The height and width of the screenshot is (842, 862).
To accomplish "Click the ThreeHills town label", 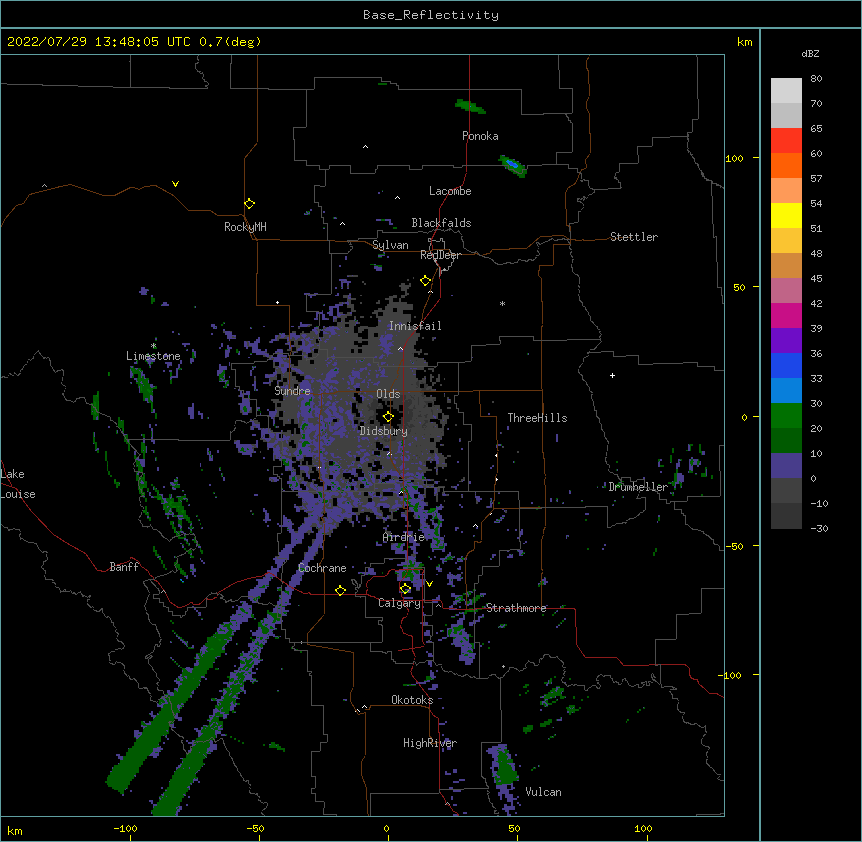I will tap(537, 418).
